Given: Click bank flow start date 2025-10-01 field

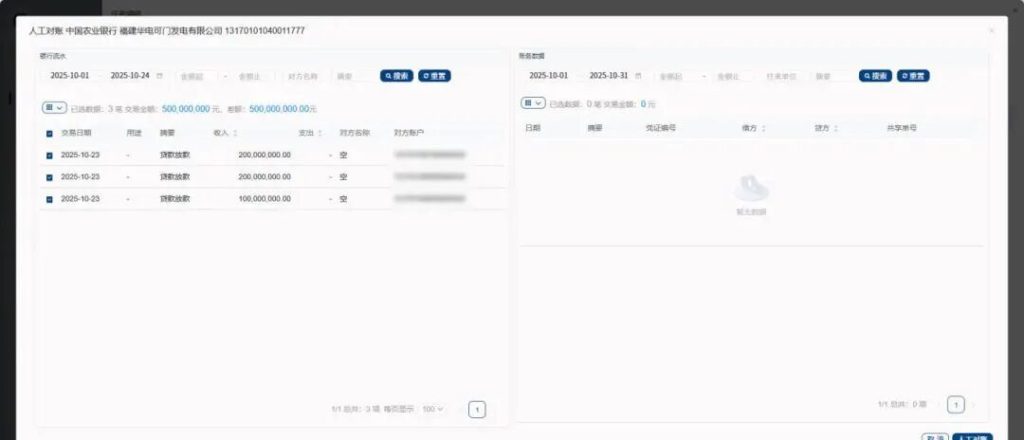Looking at the screenshot, I should click(70, 76).
